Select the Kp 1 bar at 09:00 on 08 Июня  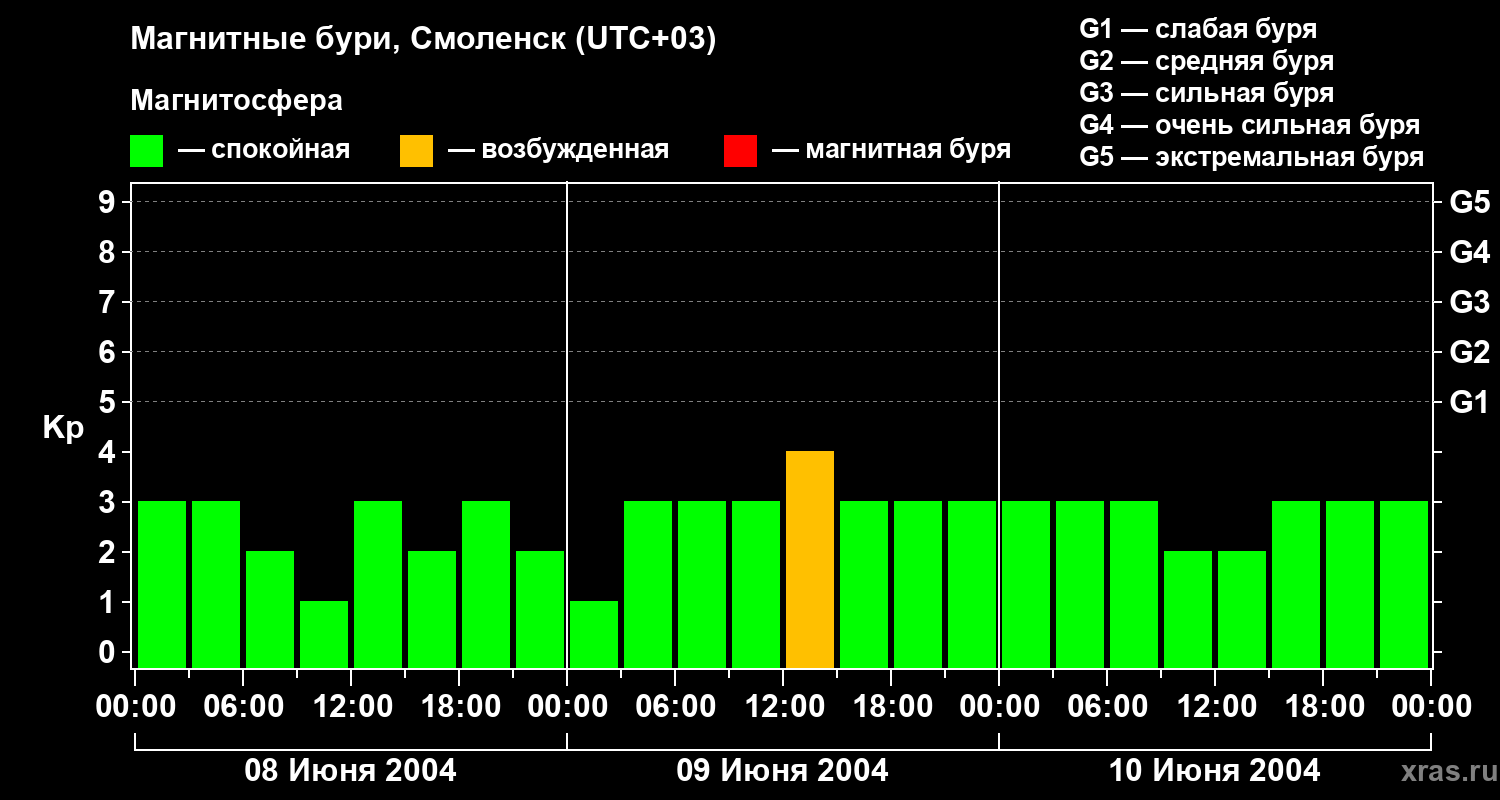pos(324,635)
